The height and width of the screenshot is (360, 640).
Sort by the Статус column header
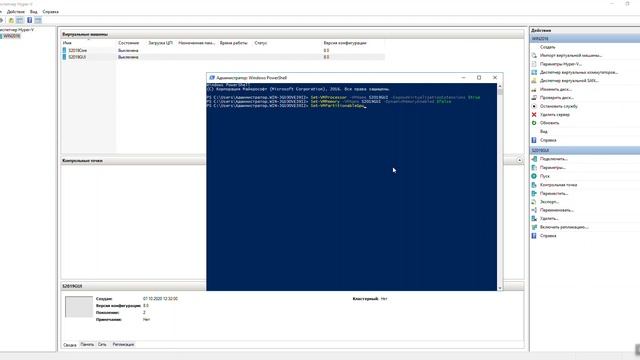(261, 43)
